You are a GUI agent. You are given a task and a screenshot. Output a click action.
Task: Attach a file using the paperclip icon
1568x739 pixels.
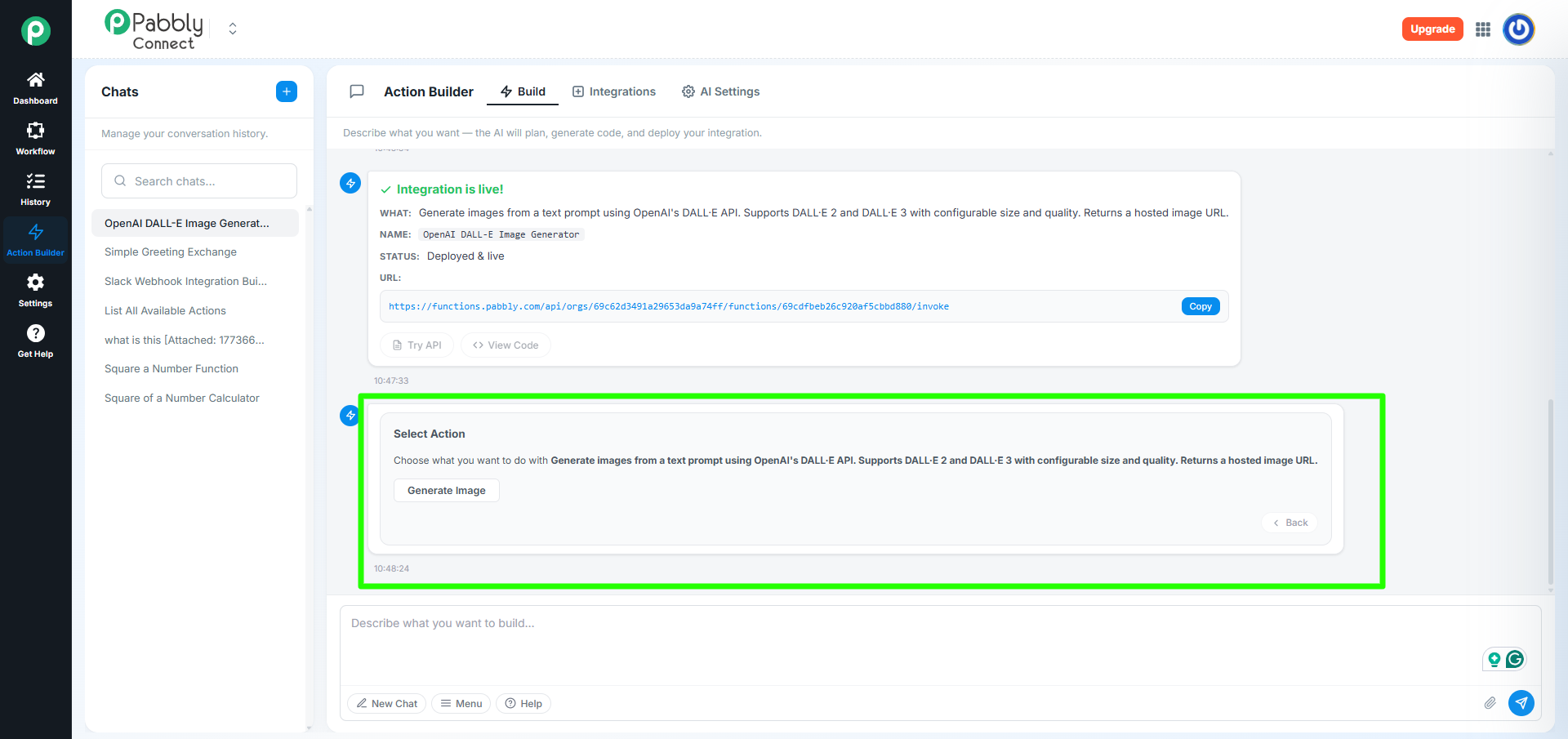(x=1490, y=703)
